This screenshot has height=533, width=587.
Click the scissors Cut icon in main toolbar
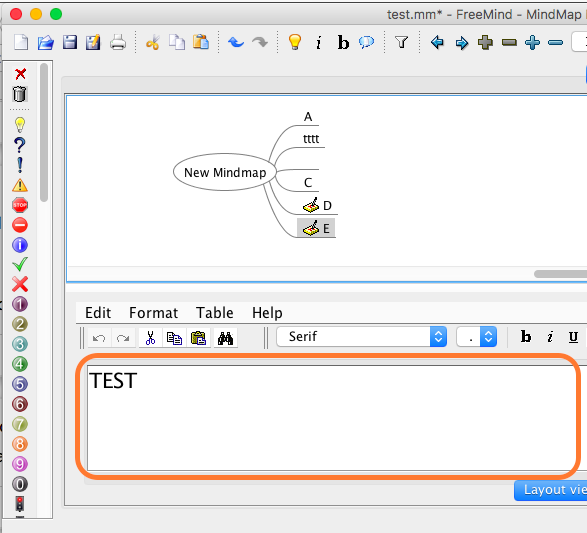pos(153,42)
